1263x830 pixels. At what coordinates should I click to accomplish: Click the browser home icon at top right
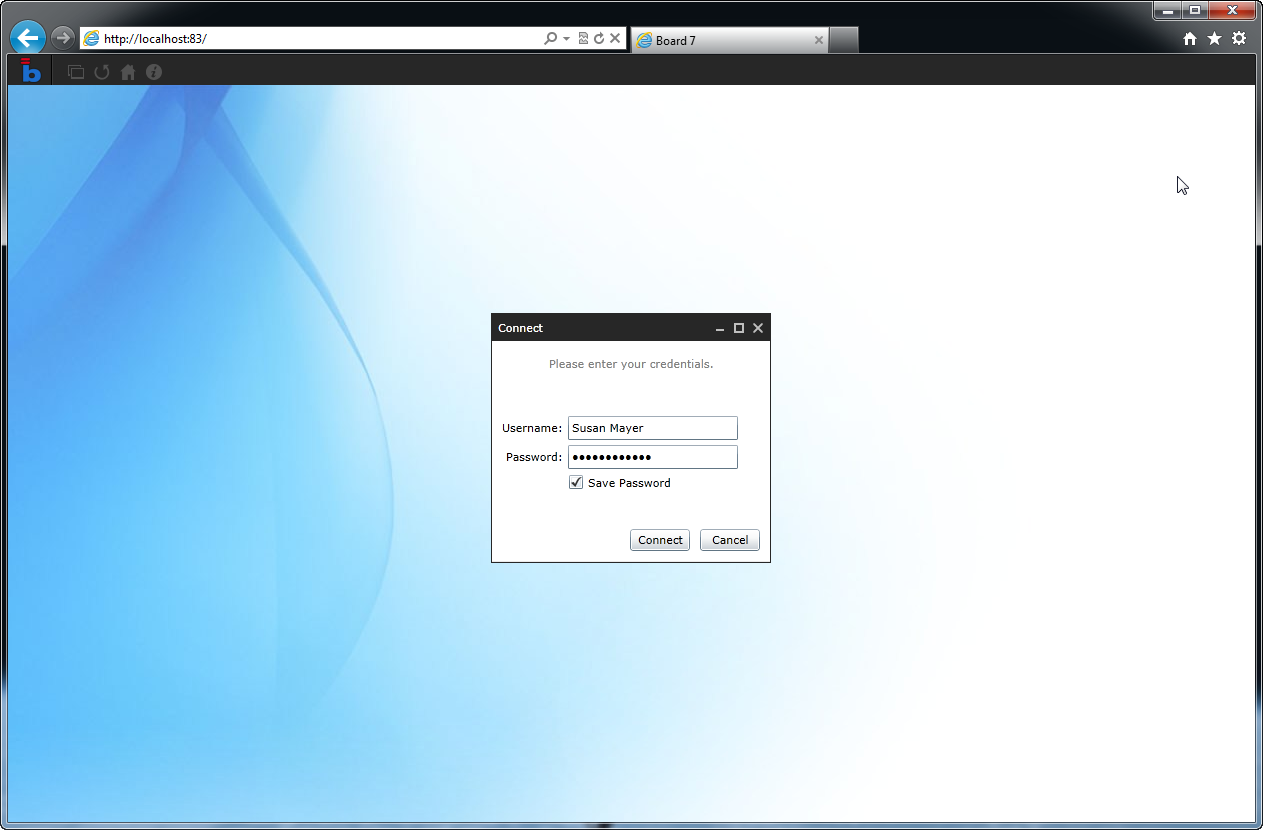click(1190, 39)
